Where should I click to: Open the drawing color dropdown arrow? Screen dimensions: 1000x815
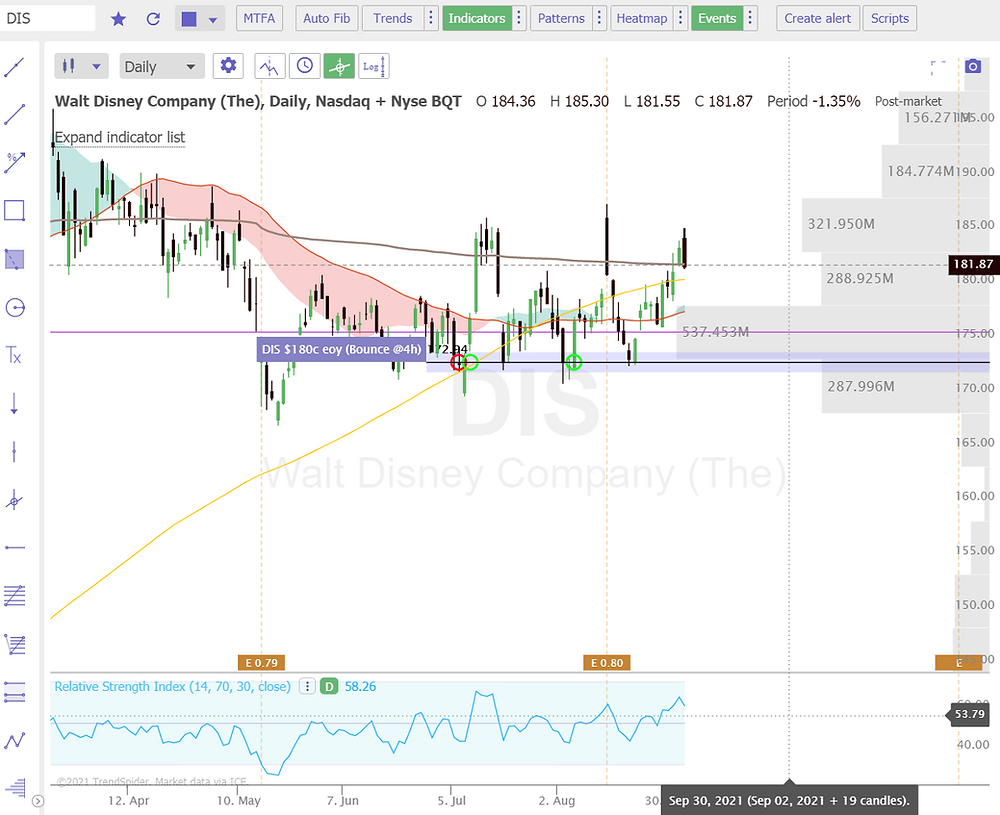(x=213, y=20)
